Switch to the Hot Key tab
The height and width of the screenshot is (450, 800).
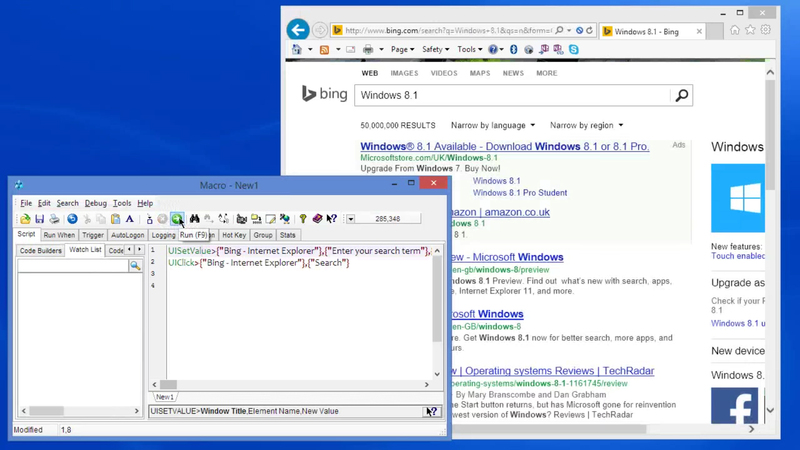point(234,235)
